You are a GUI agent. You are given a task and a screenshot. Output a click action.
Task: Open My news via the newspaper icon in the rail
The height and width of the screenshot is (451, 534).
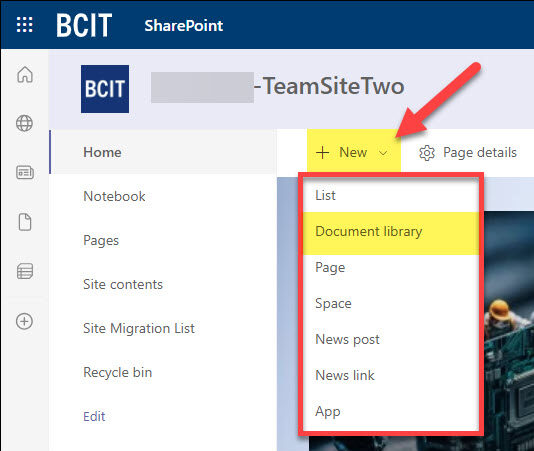[x=25, y=172]
